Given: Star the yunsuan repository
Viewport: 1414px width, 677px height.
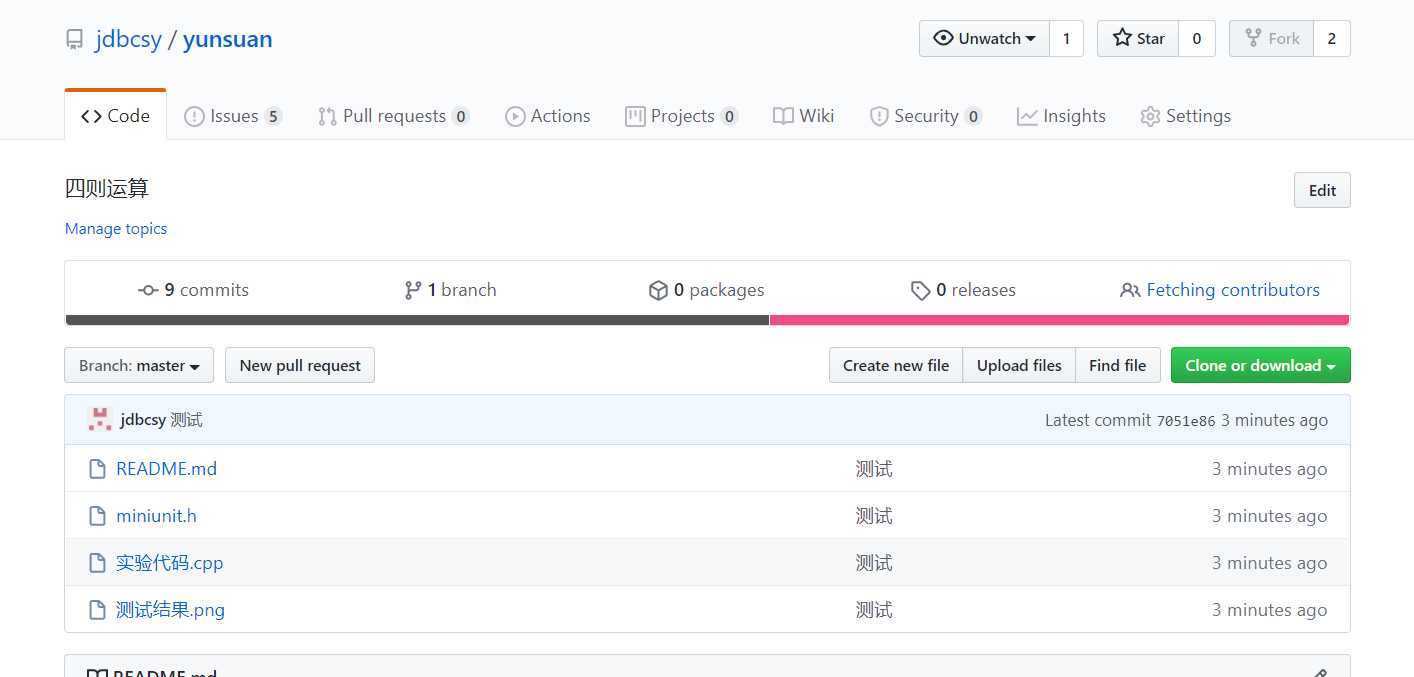Looking at the screenshot, I should [x=1138, y=38].
